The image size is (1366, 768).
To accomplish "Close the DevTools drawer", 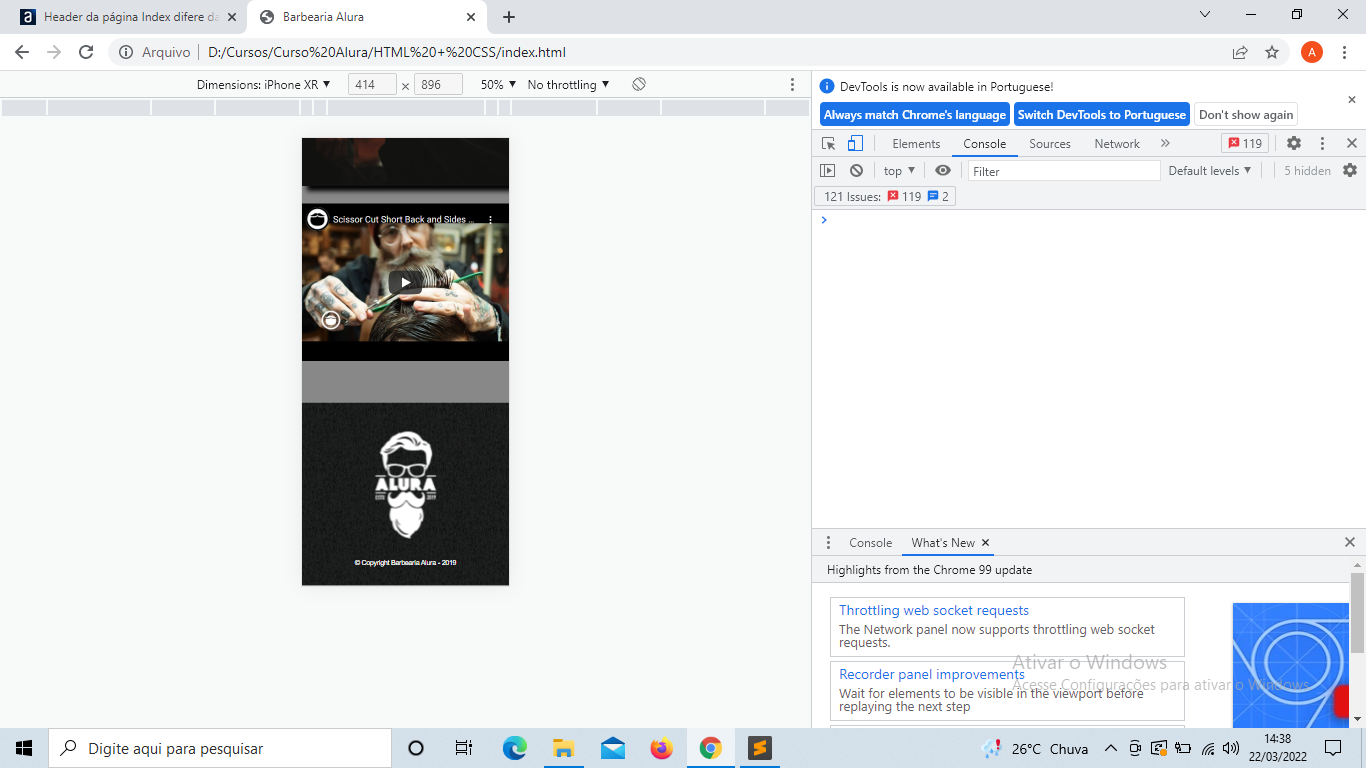I will click(1350, 542).
